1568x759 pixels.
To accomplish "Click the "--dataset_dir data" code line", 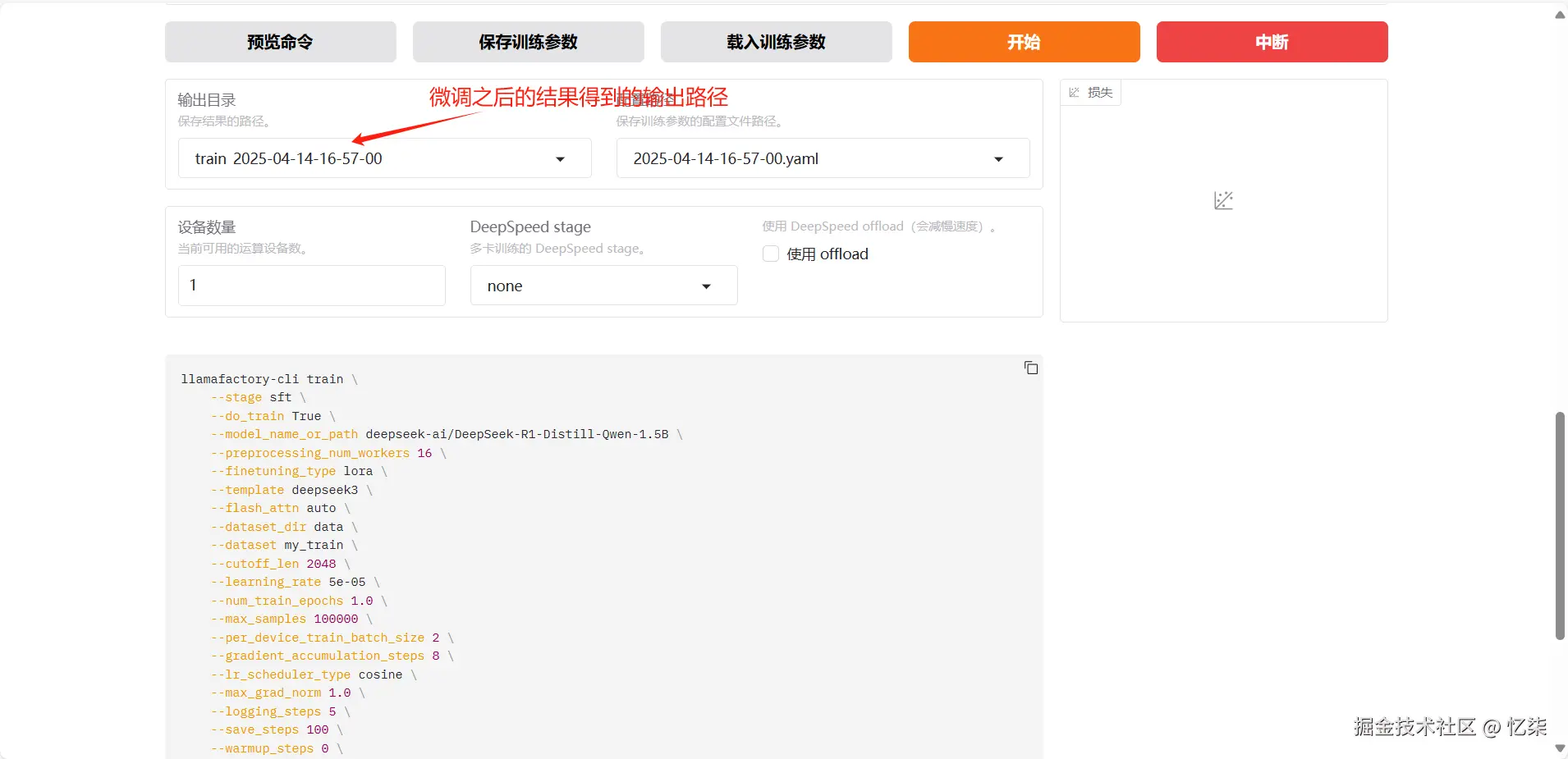I will click(x=284, y=527).
